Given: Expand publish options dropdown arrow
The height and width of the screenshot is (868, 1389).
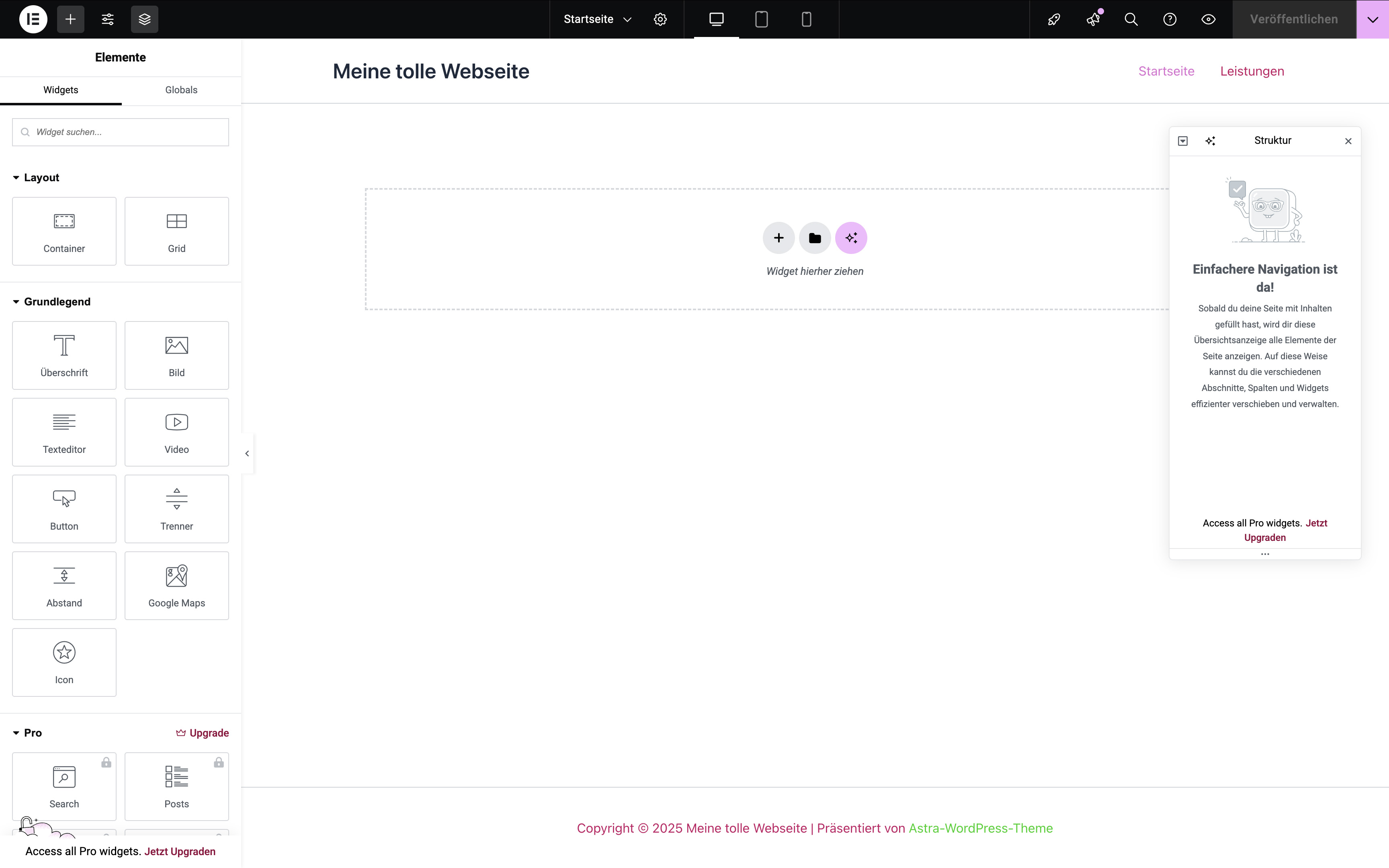Looking at the screenshot, I should [x=1373, y=20].
